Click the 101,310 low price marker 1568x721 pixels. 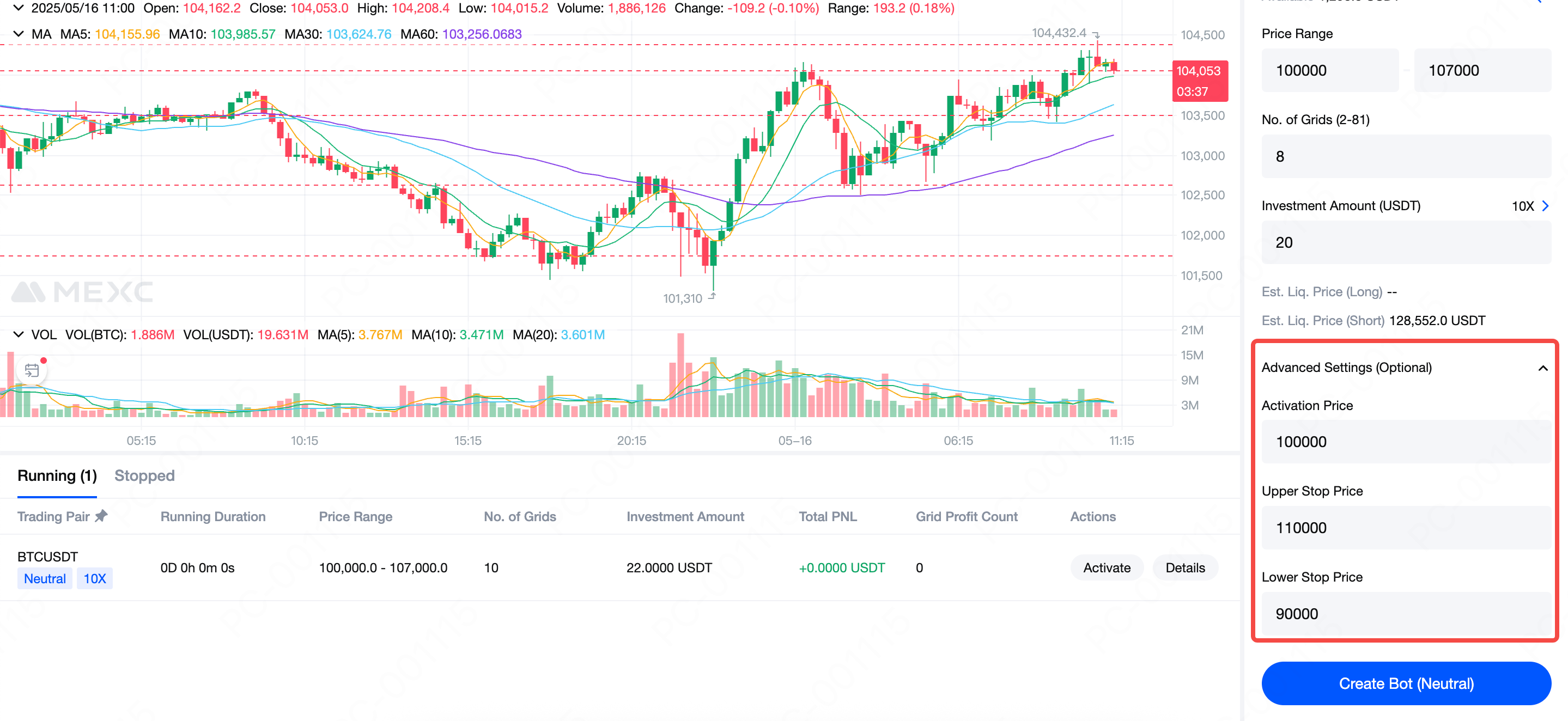(682, 298)
